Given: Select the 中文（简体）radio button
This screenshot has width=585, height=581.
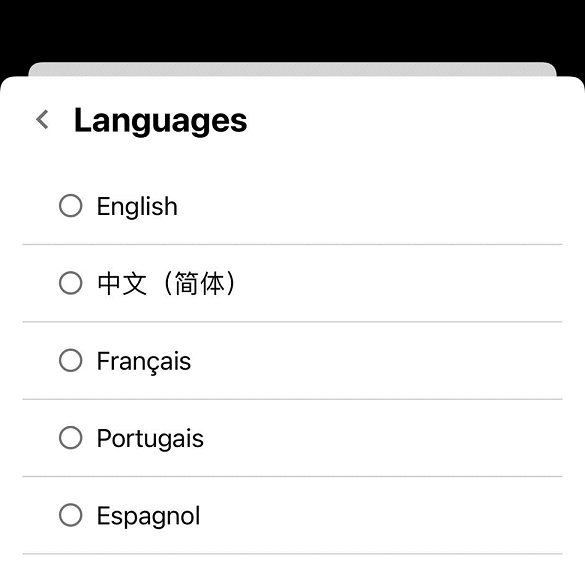Looking at the screenshot, I should pyautogui.click(x=71, y=283).
